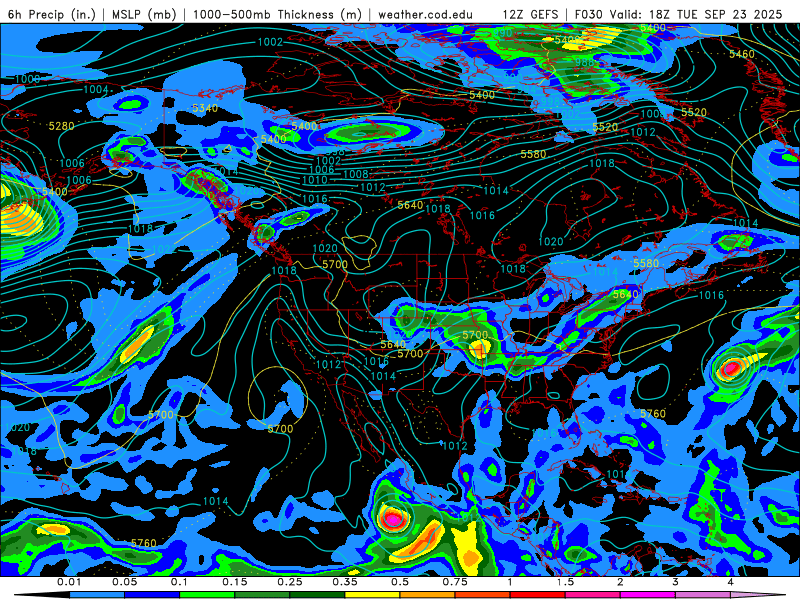
Task: Click the yellow precipitation maximum over Oklahoma area
Action: [479, 349]
